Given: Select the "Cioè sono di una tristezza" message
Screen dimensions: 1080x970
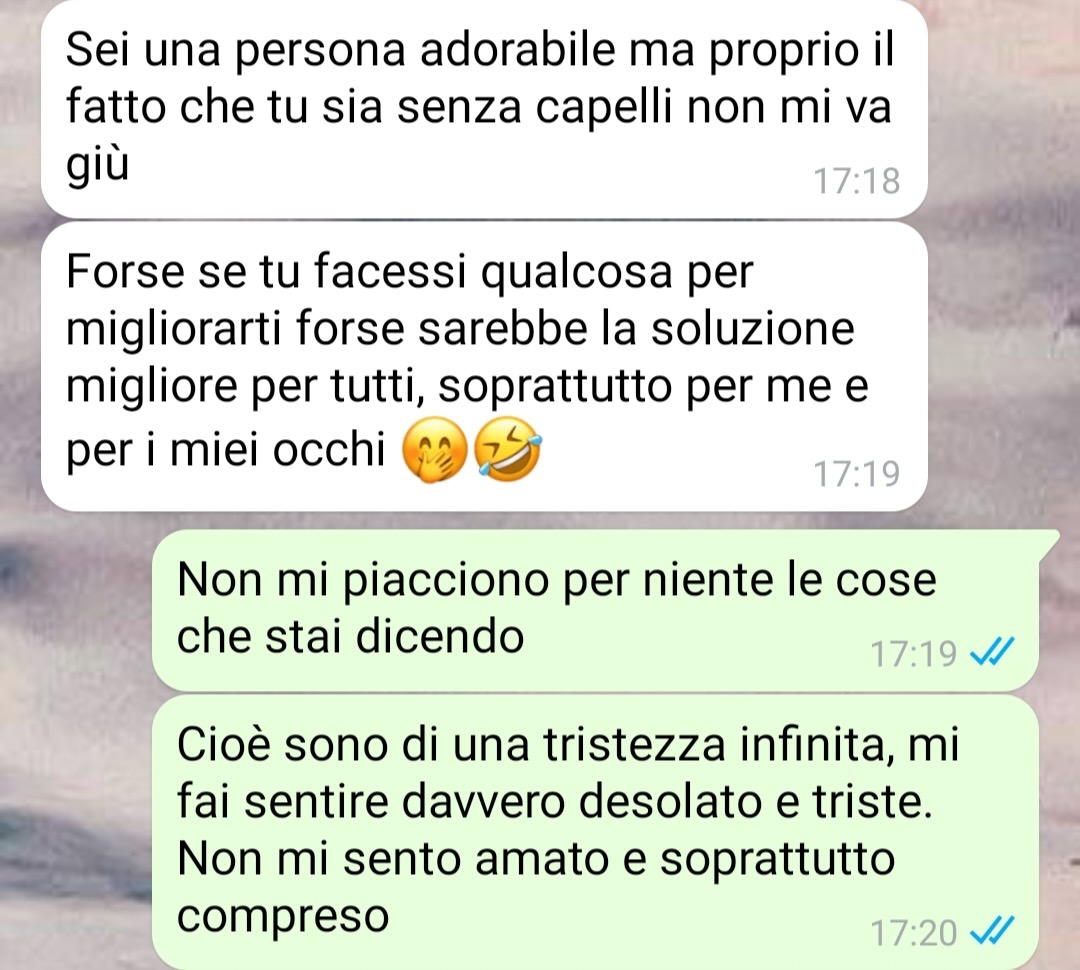Looking at the screenshot, I should click(x=596, y=832).
